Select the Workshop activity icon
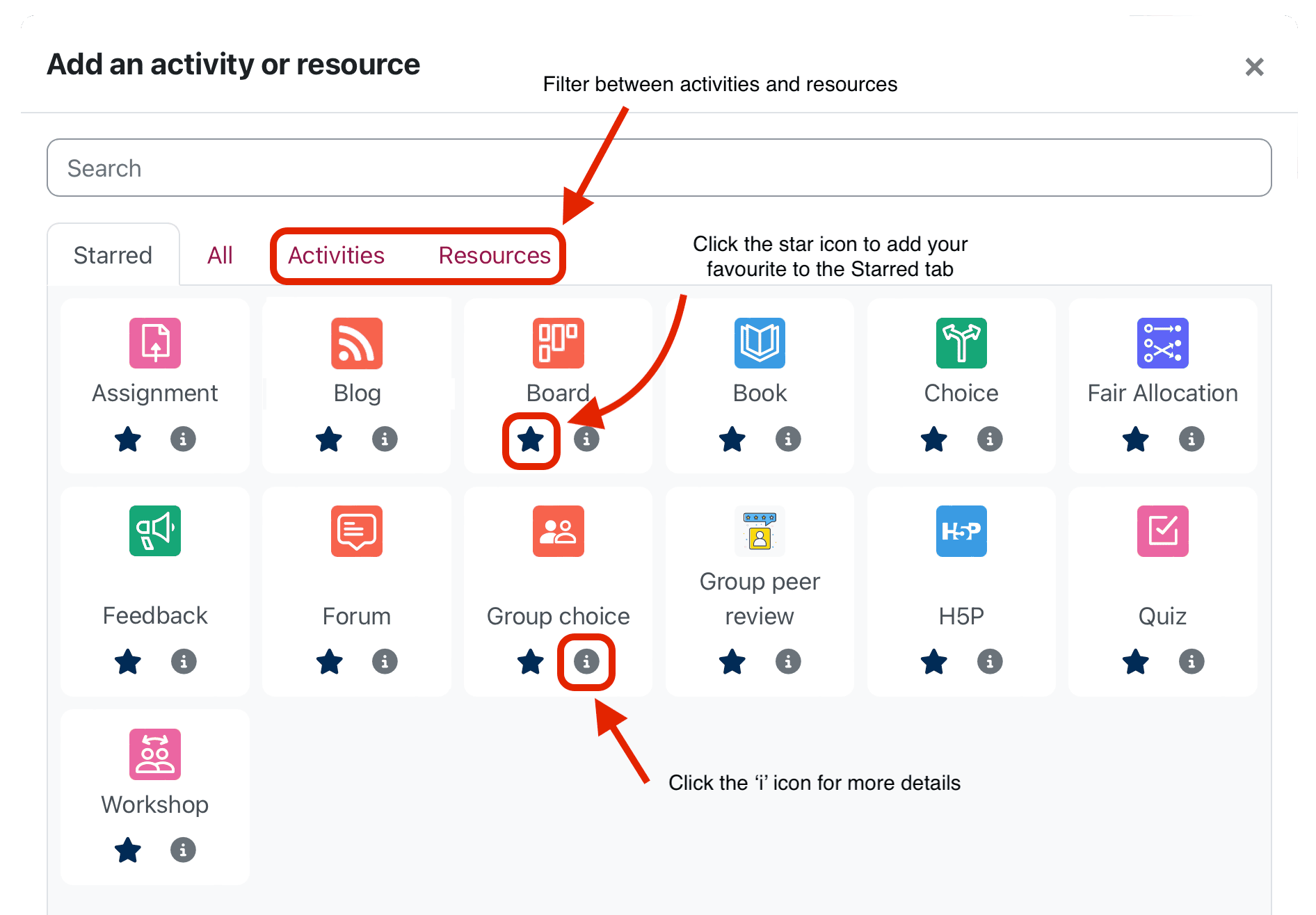 (154, 754)
